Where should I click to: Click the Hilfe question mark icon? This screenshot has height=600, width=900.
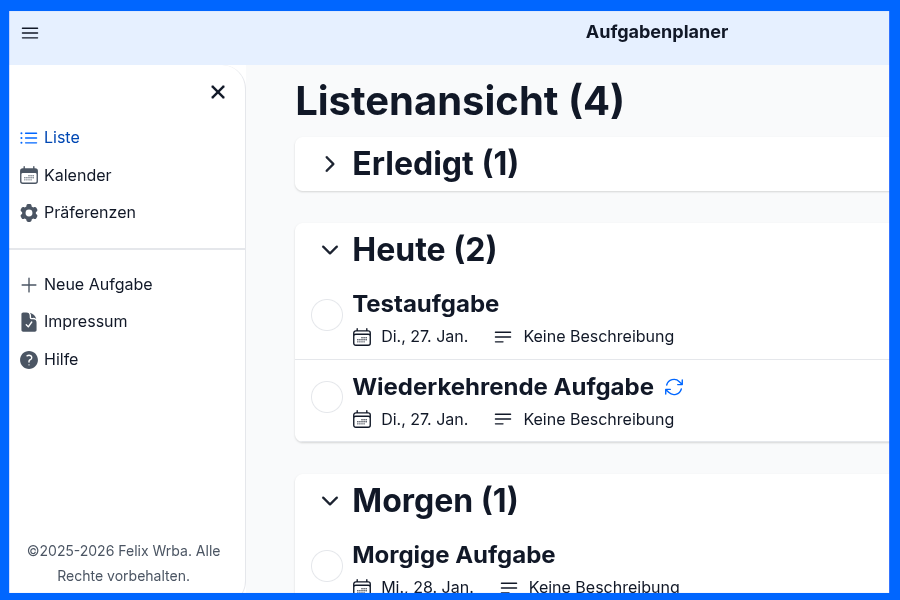27,359
